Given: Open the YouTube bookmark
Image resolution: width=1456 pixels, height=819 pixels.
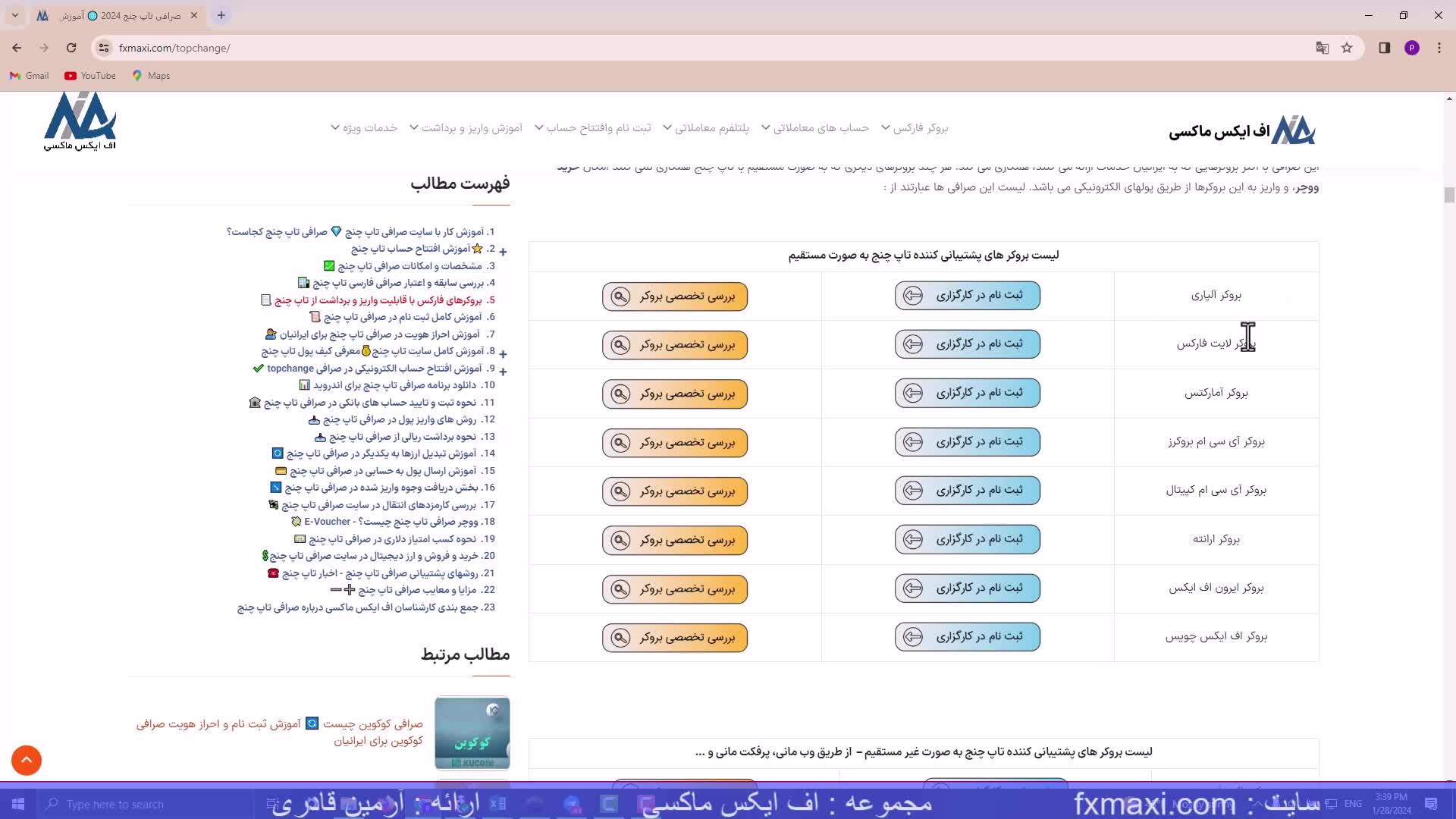Looking at the screenshot, I should pyautogui.click(x=90, y=76).
